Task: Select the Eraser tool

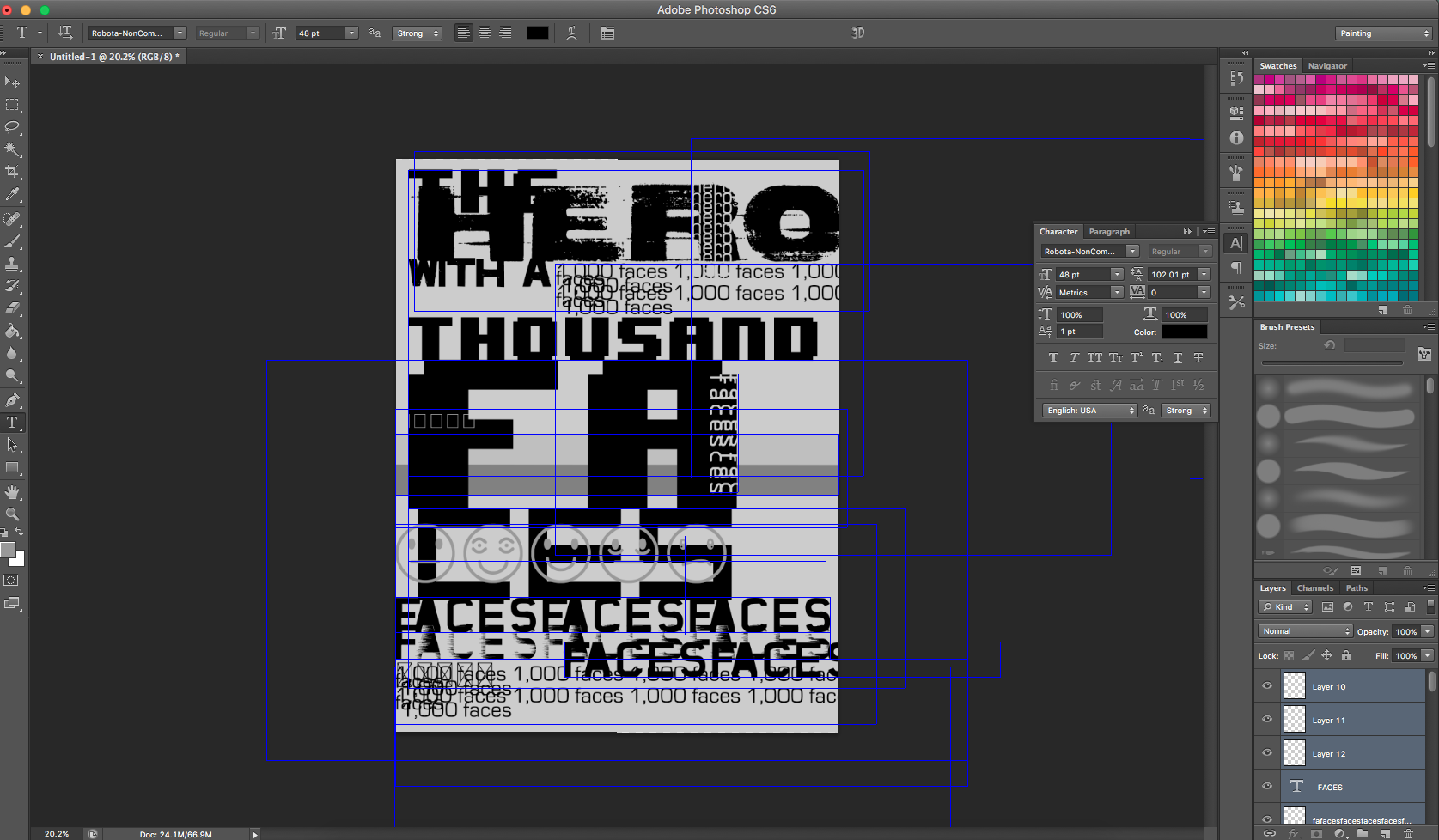Action: click(x=12, y=308)
